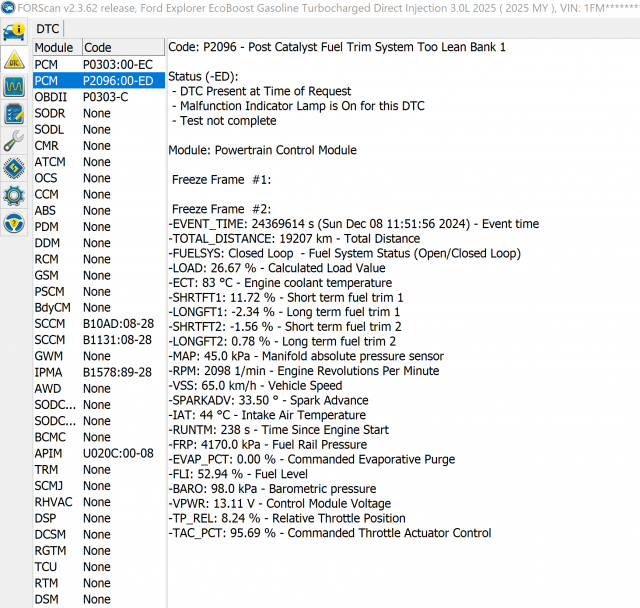The height and width of the screenshot is (608, 640).
Task: Click the FORScan title bar app icon
Action: click(x=7, y=7)
